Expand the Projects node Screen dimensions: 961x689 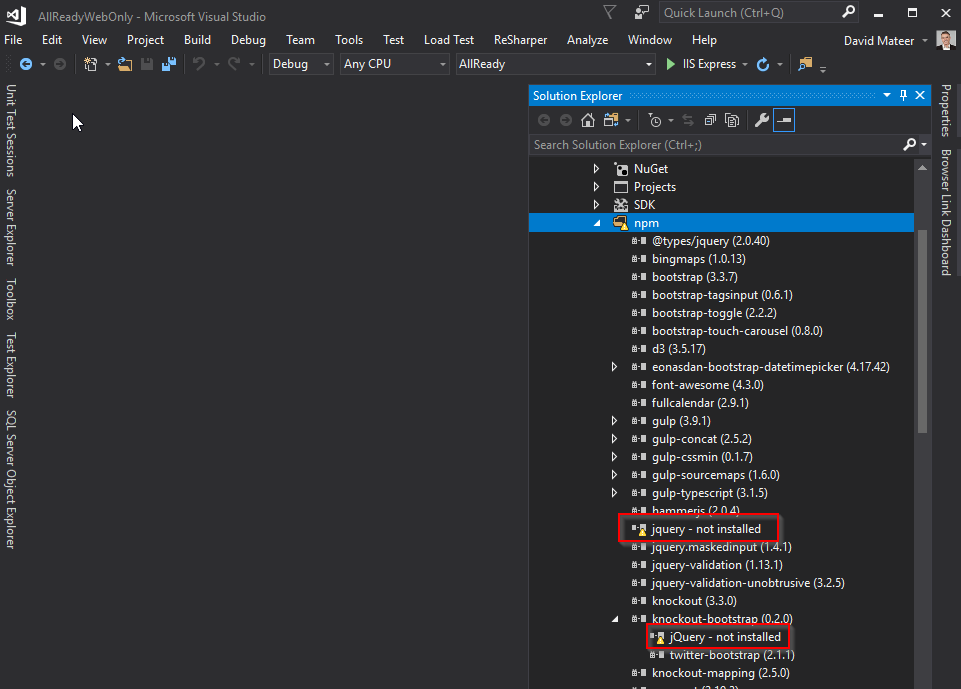[596, 186]
